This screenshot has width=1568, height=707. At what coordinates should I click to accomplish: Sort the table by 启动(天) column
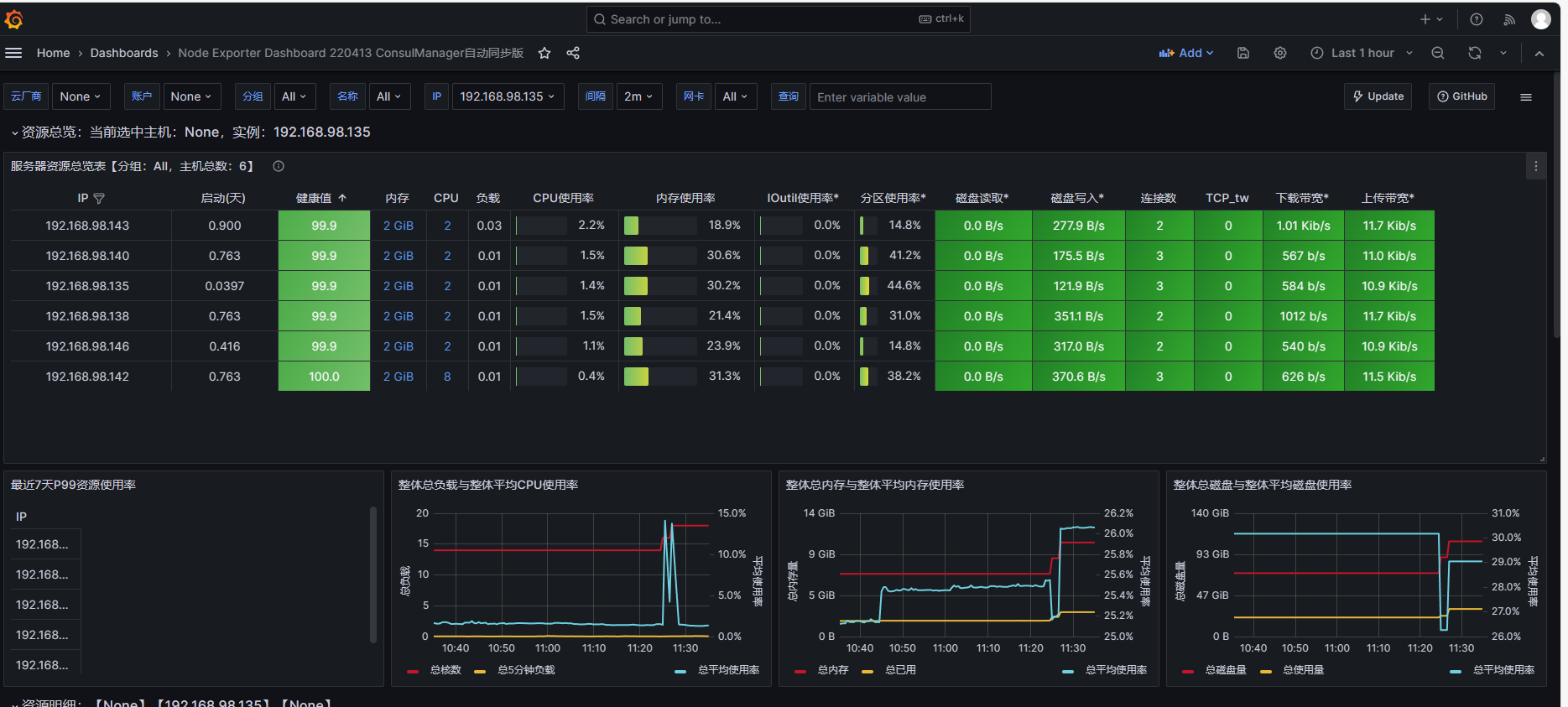223,198
